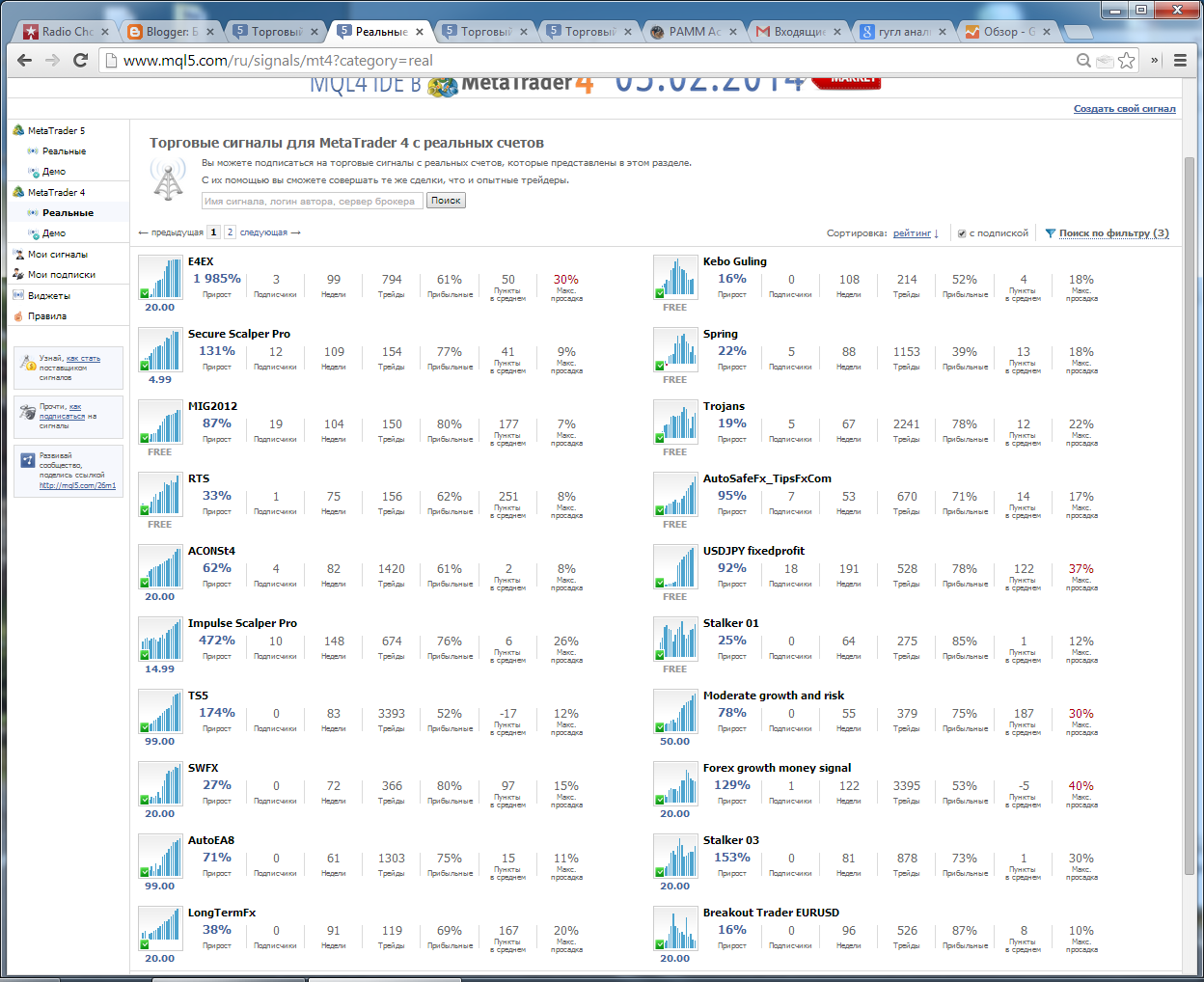Click SWFX price 20.00
This screenshot has height=982, width=1204.
(x=160, y=814)
